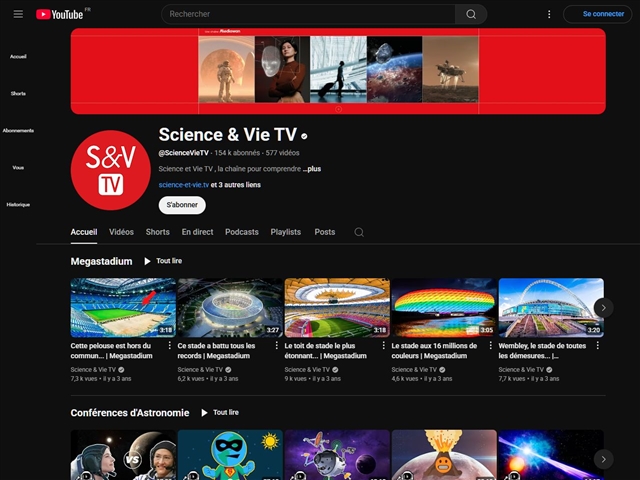Open the blue comet conference thumbnail
Image resolution: width=640 pixels, height=480 pixels.
[x=551, y=455]
